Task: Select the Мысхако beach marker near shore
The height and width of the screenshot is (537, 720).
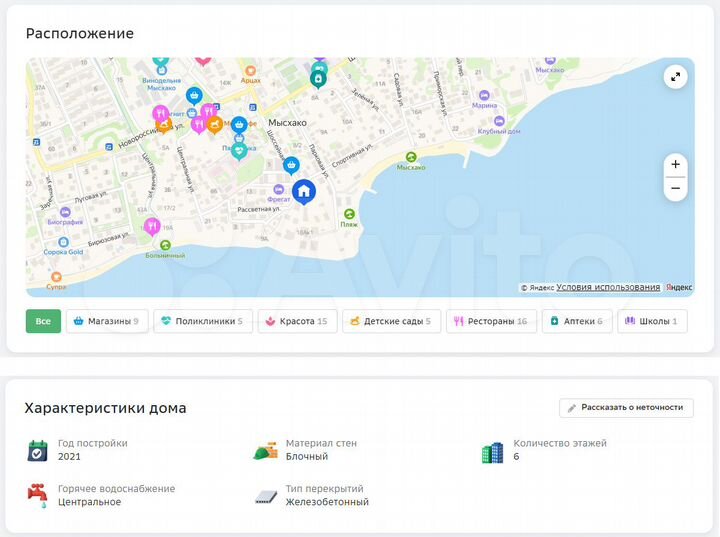Action: [411, 157]
